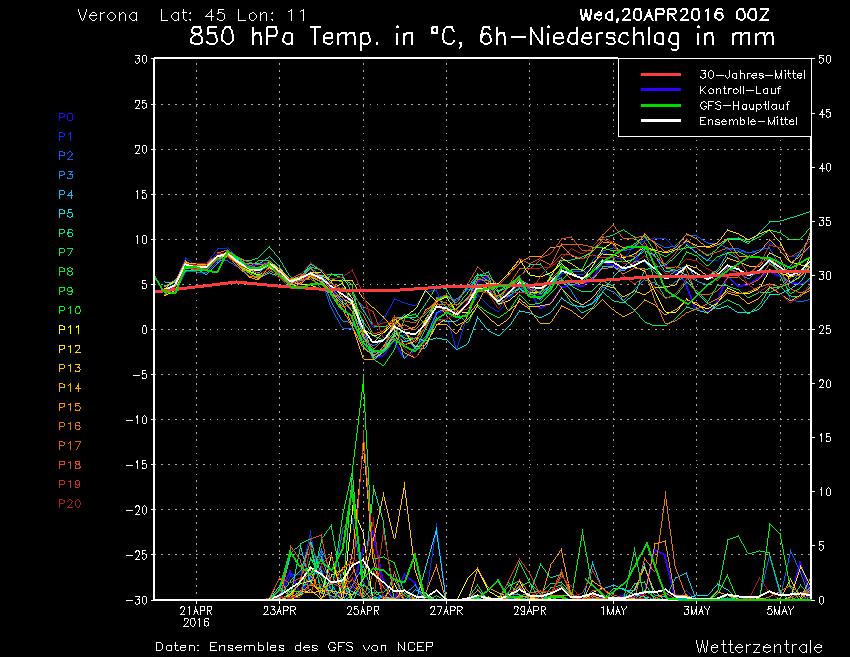
Task: Click the 30 value on temperature axis
Action: [141, 59]
